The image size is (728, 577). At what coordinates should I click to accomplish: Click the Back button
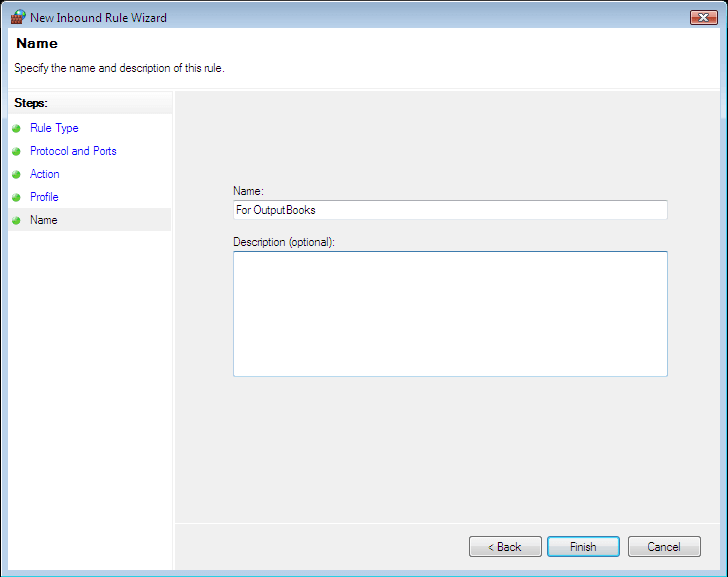tap(505, 546)
